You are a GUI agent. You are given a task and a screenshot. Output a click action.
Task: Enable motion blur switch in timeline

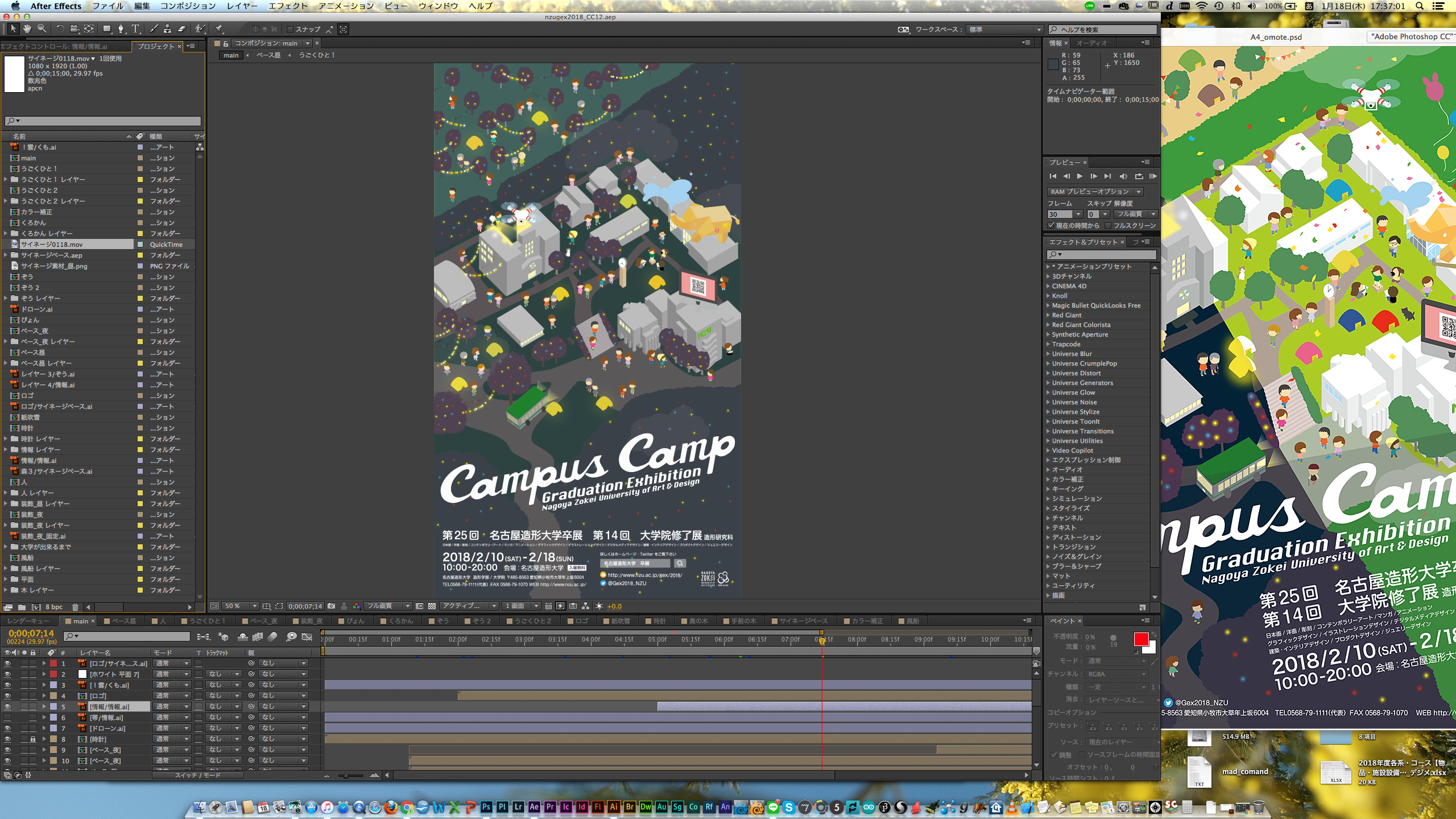(x=273, y=637)
